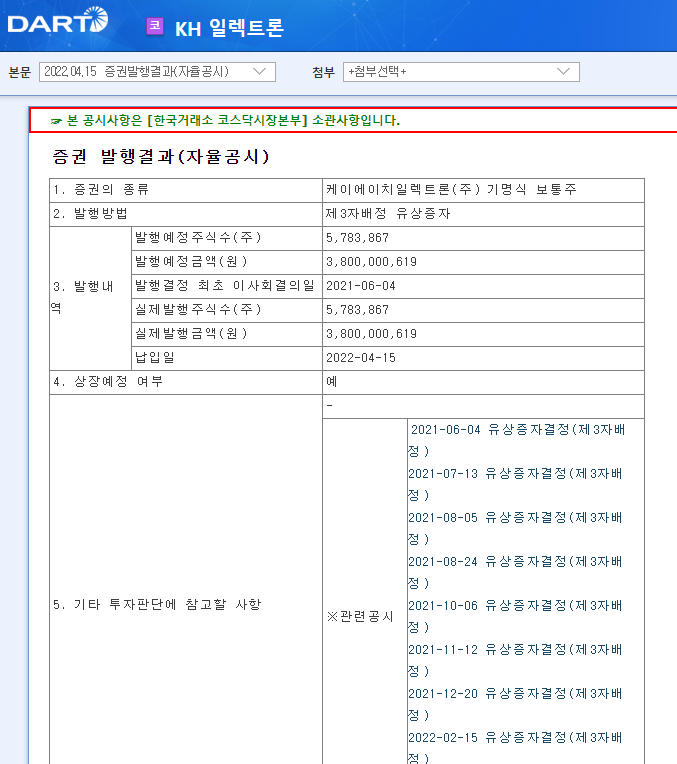Screen dimensions: 677x764
Task: Open related disclosure dated 2021-07-13
Action: point(515,484)
